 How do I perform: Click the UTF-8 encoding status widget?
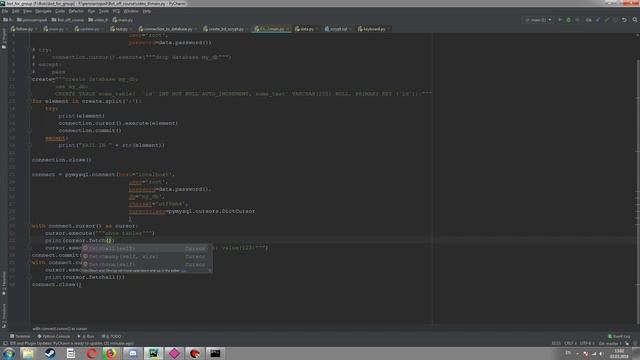(587, 343)
